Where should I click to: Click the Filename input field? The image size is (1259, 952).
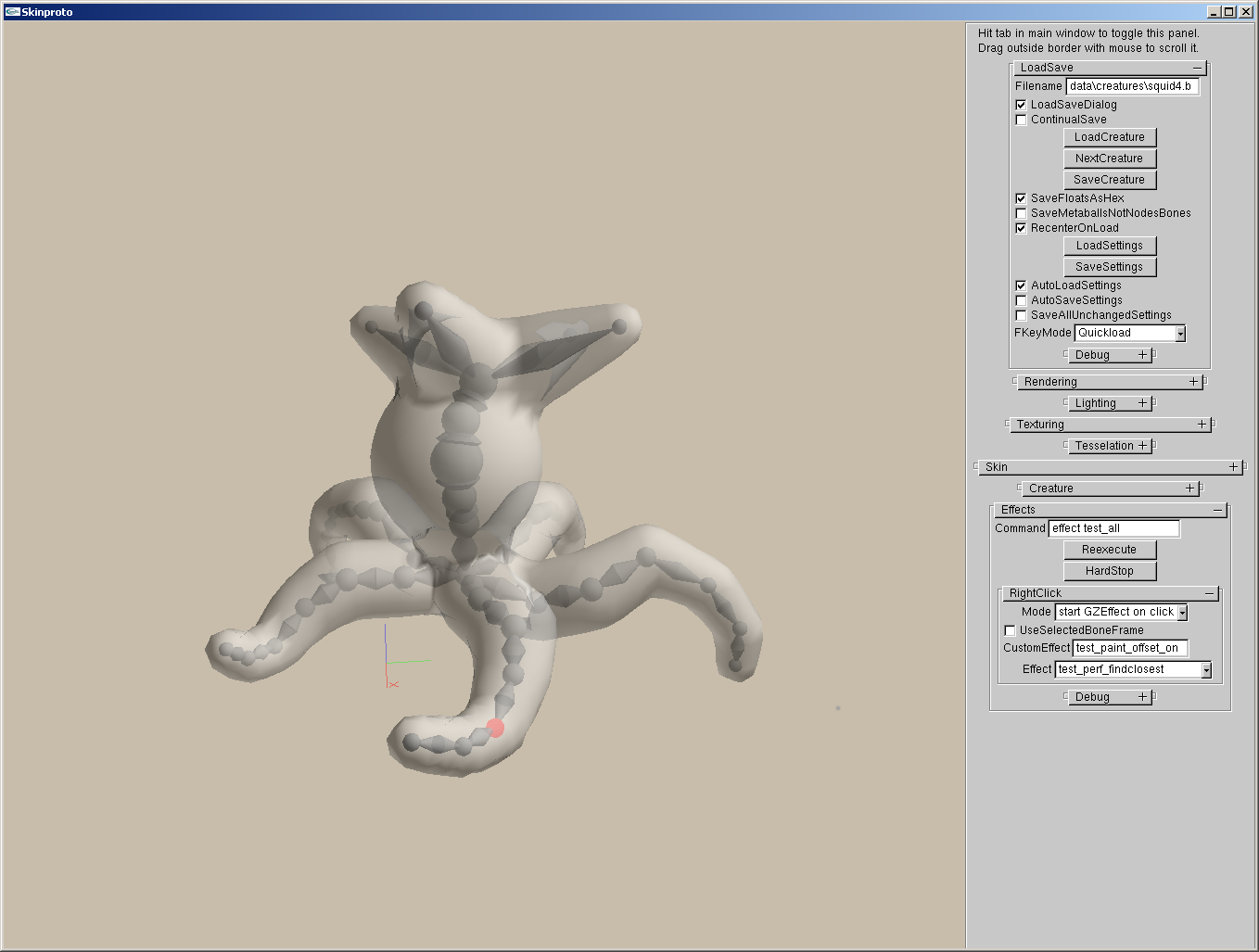click(1131, 86)
